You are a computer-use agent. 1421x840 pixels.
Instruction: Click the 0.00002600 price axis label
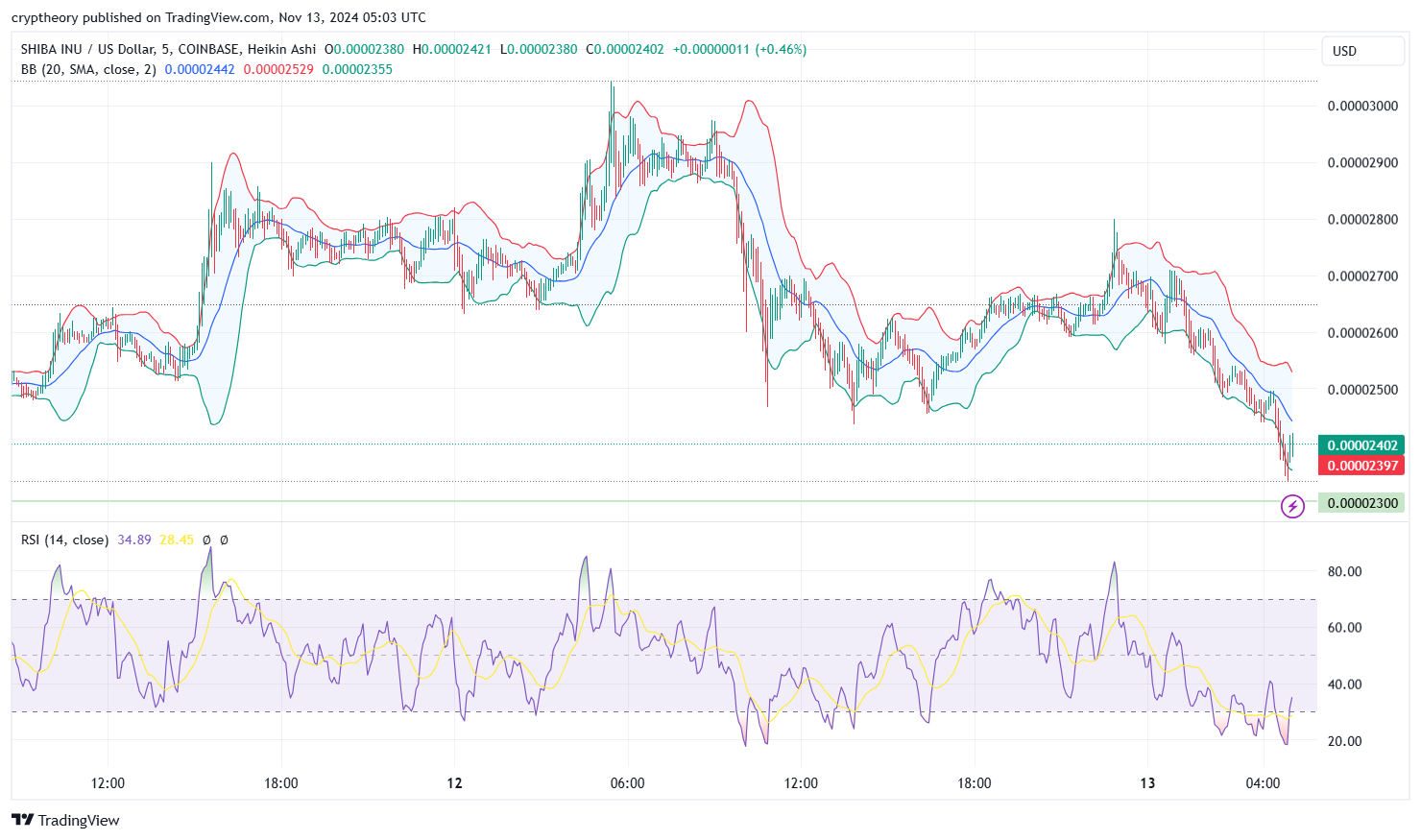click(x=1362, y=333)
